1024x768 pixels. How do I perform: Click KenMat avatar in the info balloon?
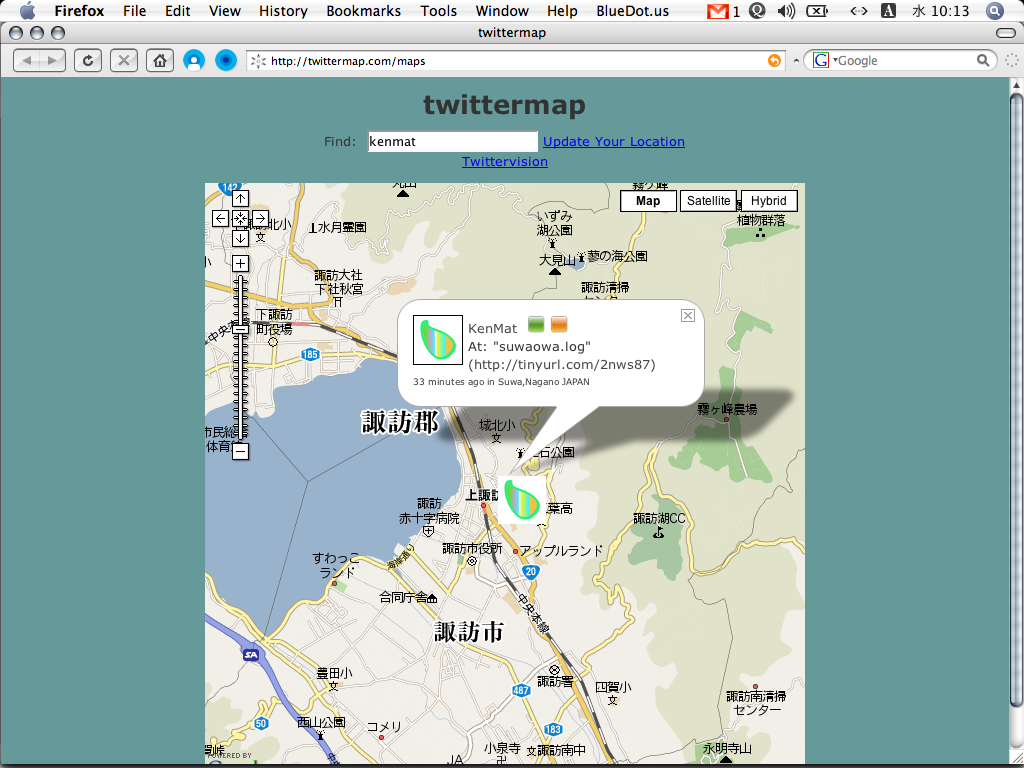[438, 340]
